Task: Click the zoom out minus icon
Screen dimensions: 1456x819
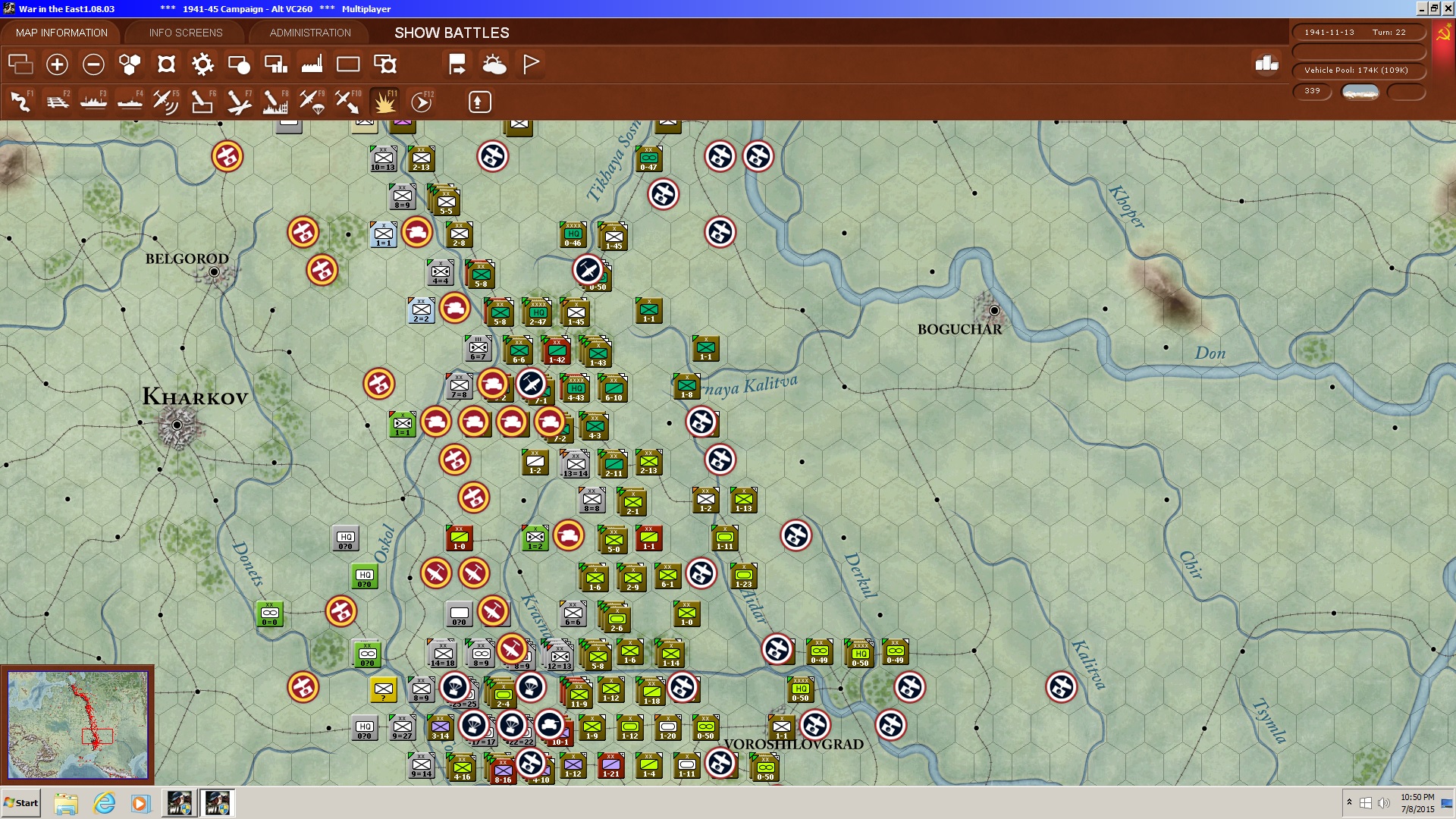Action: 93,64
